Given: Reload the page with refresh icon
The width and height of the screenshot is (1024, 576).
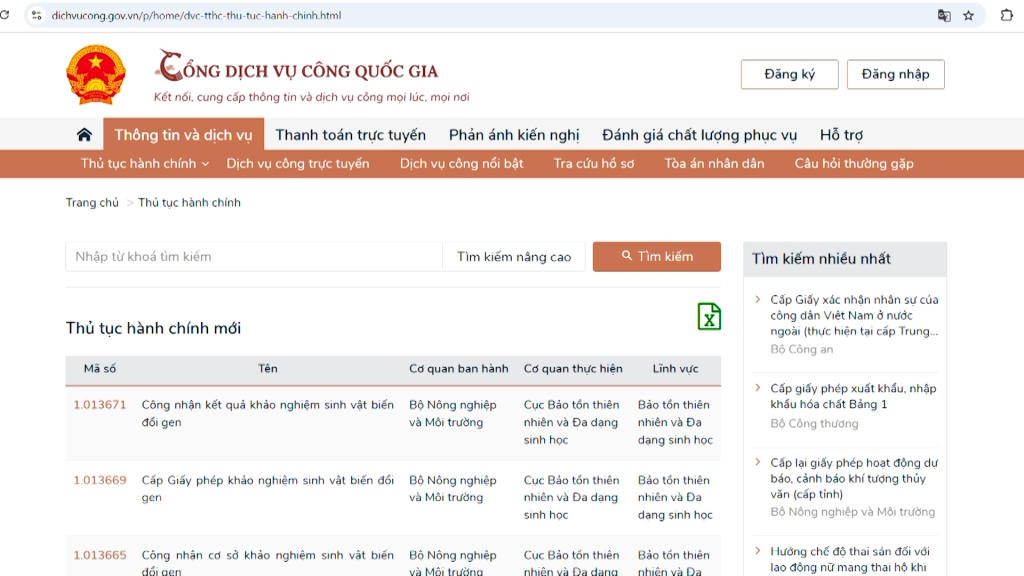Looking at the screenshot, I should [5, 15].
